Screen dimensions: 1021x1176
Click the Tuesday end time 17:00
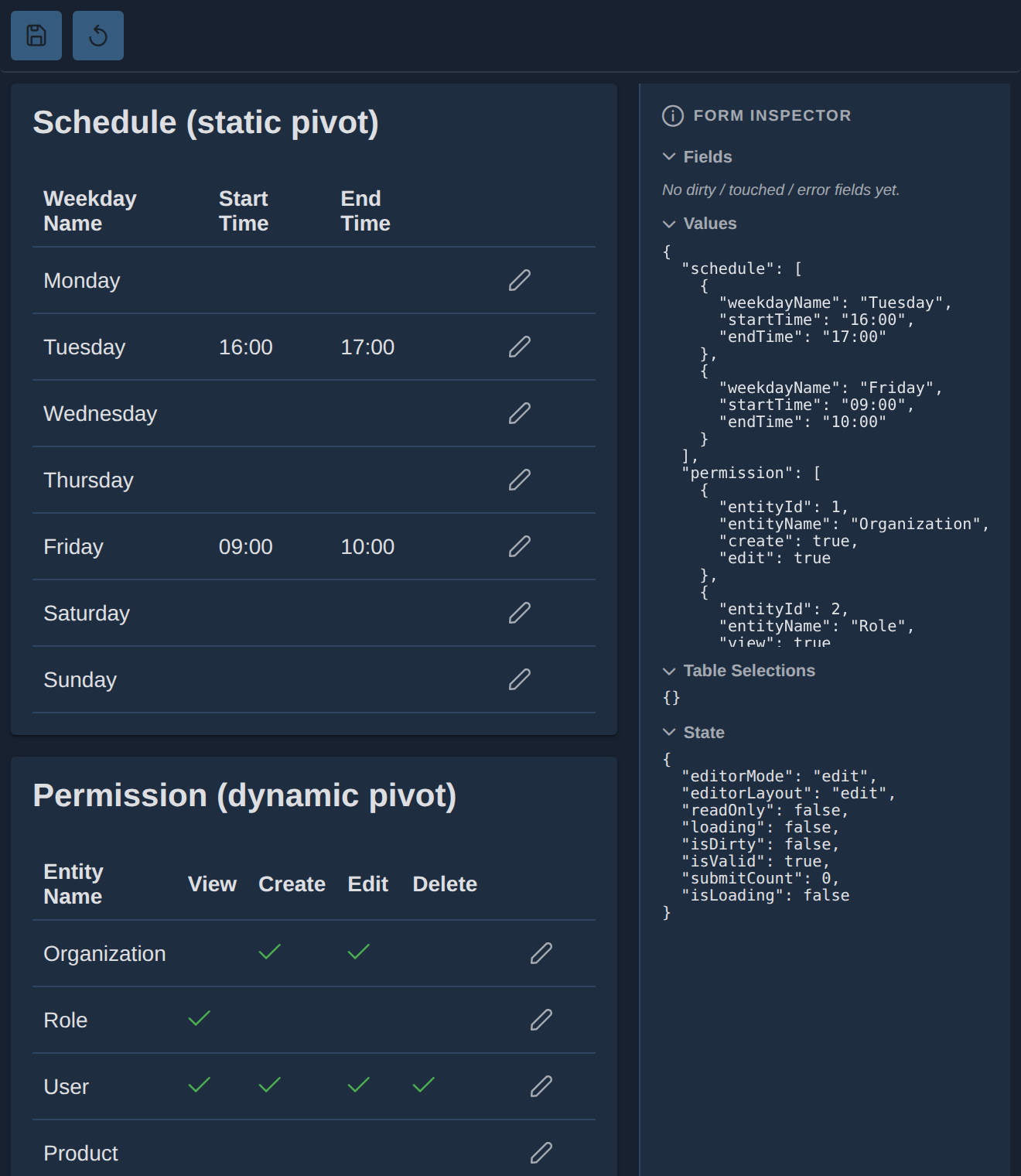(367, 347)
